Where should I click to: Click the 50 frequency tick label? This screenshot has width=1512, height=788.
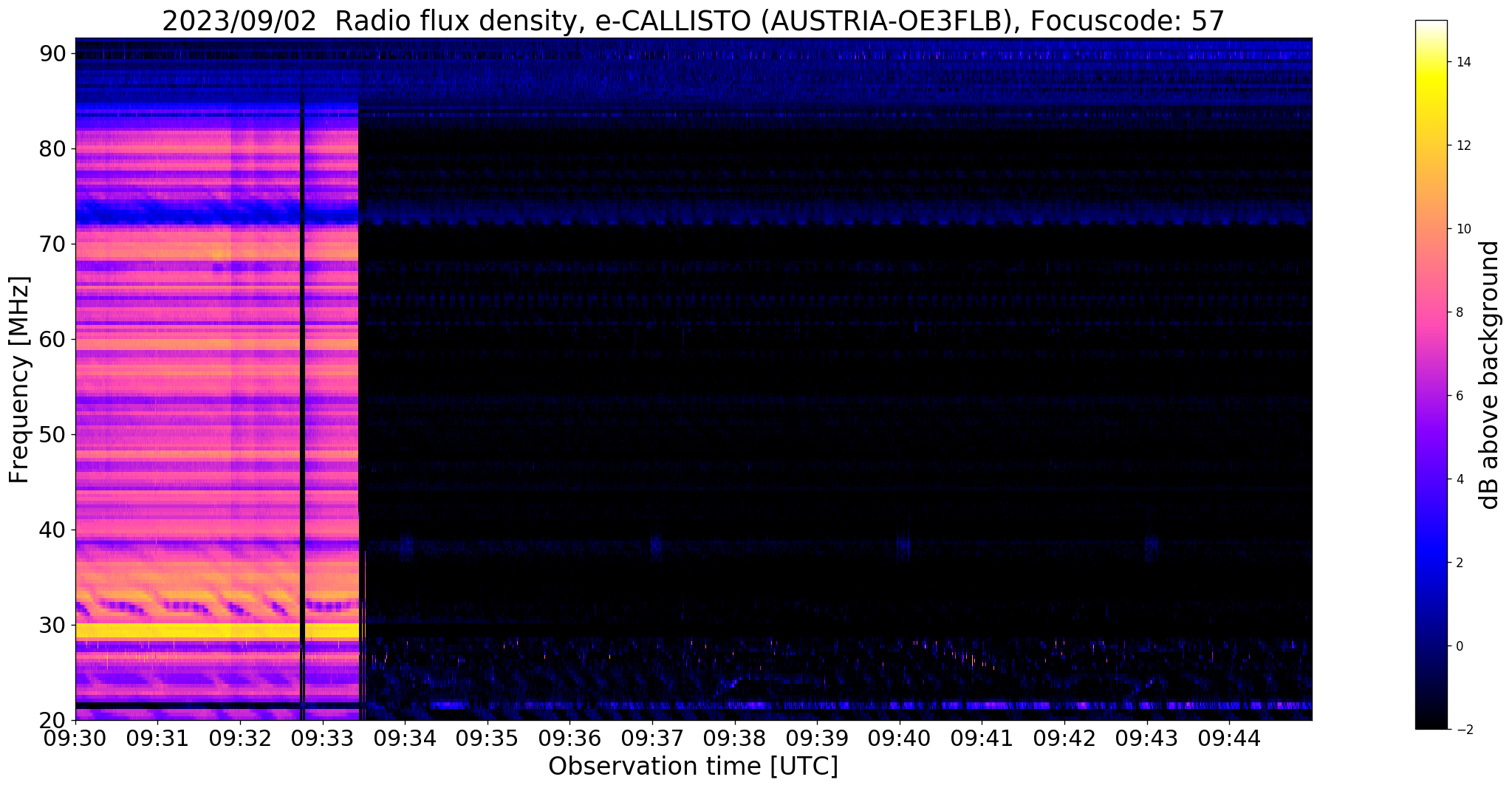54,434
